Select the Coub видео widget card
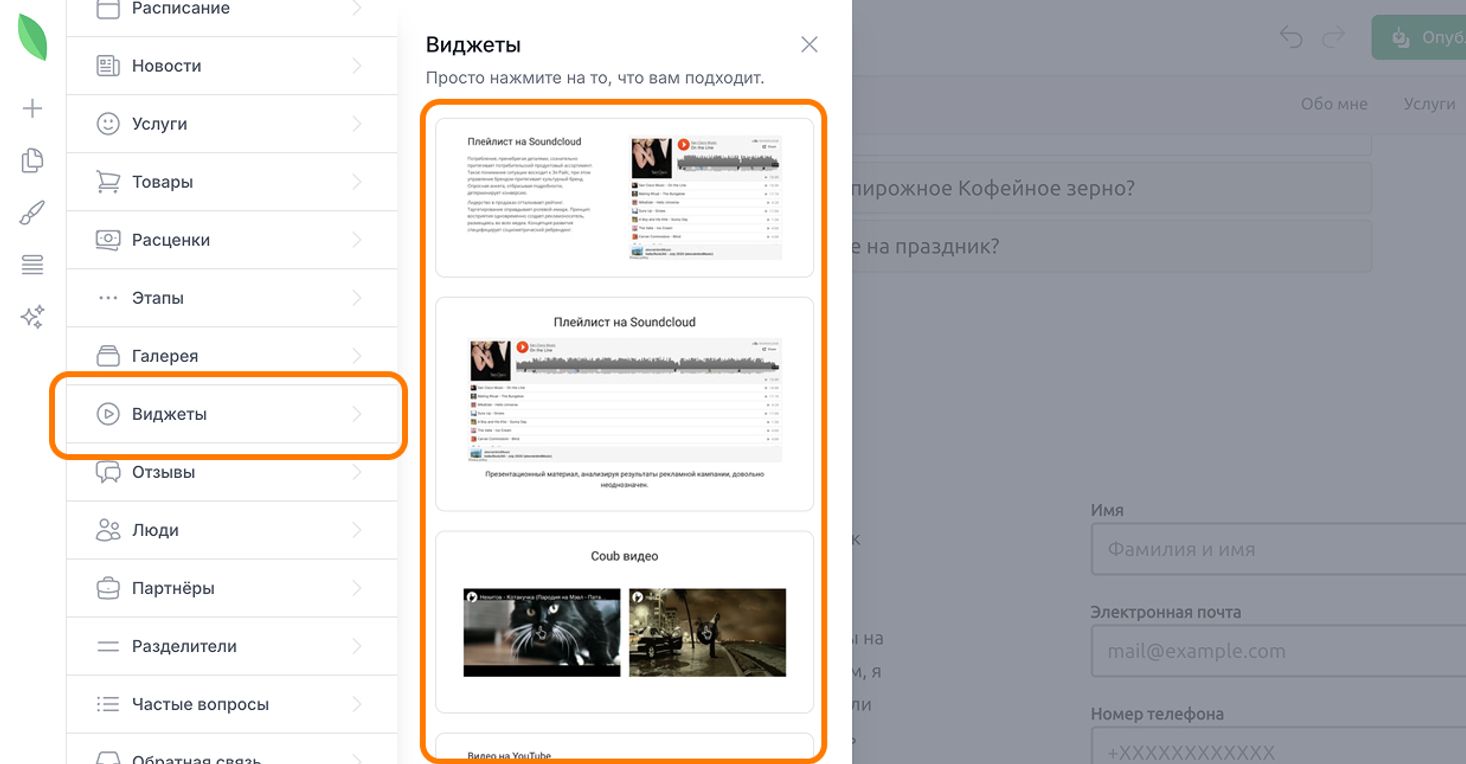This screenshot has height=764, width=1466. (624, 621)
